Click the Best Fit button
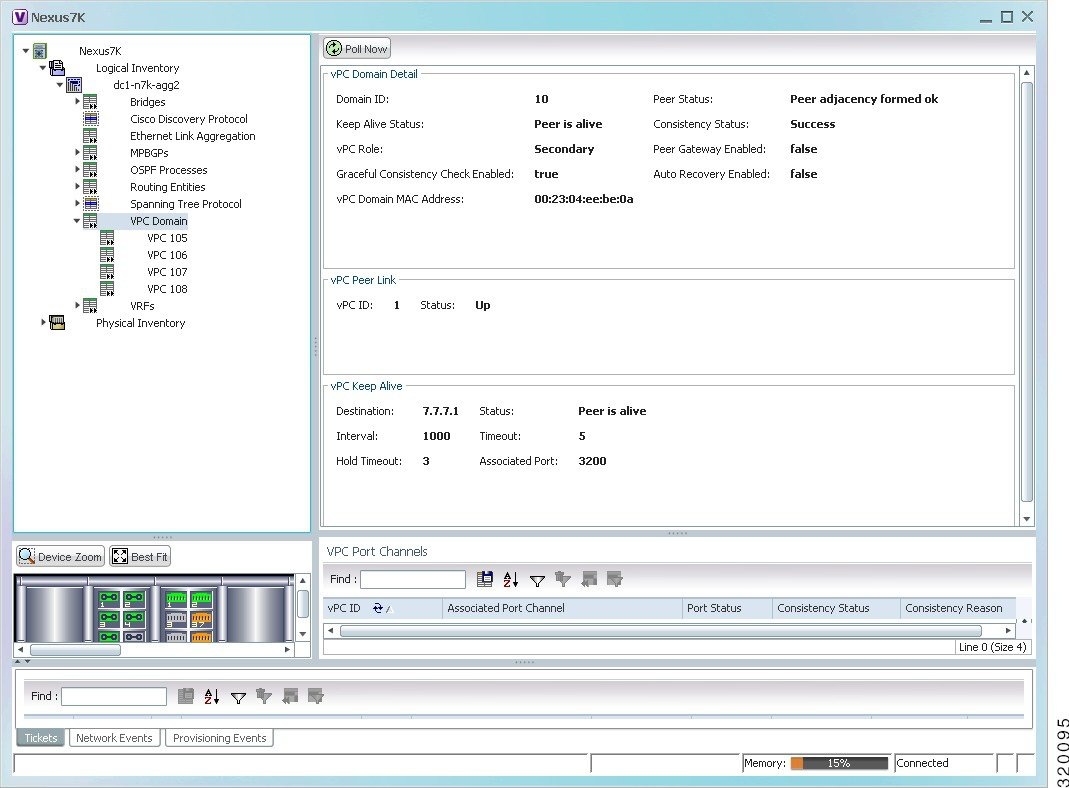Image resolution: width=1069 pixels, height=788 pixels. pos(140,557)
